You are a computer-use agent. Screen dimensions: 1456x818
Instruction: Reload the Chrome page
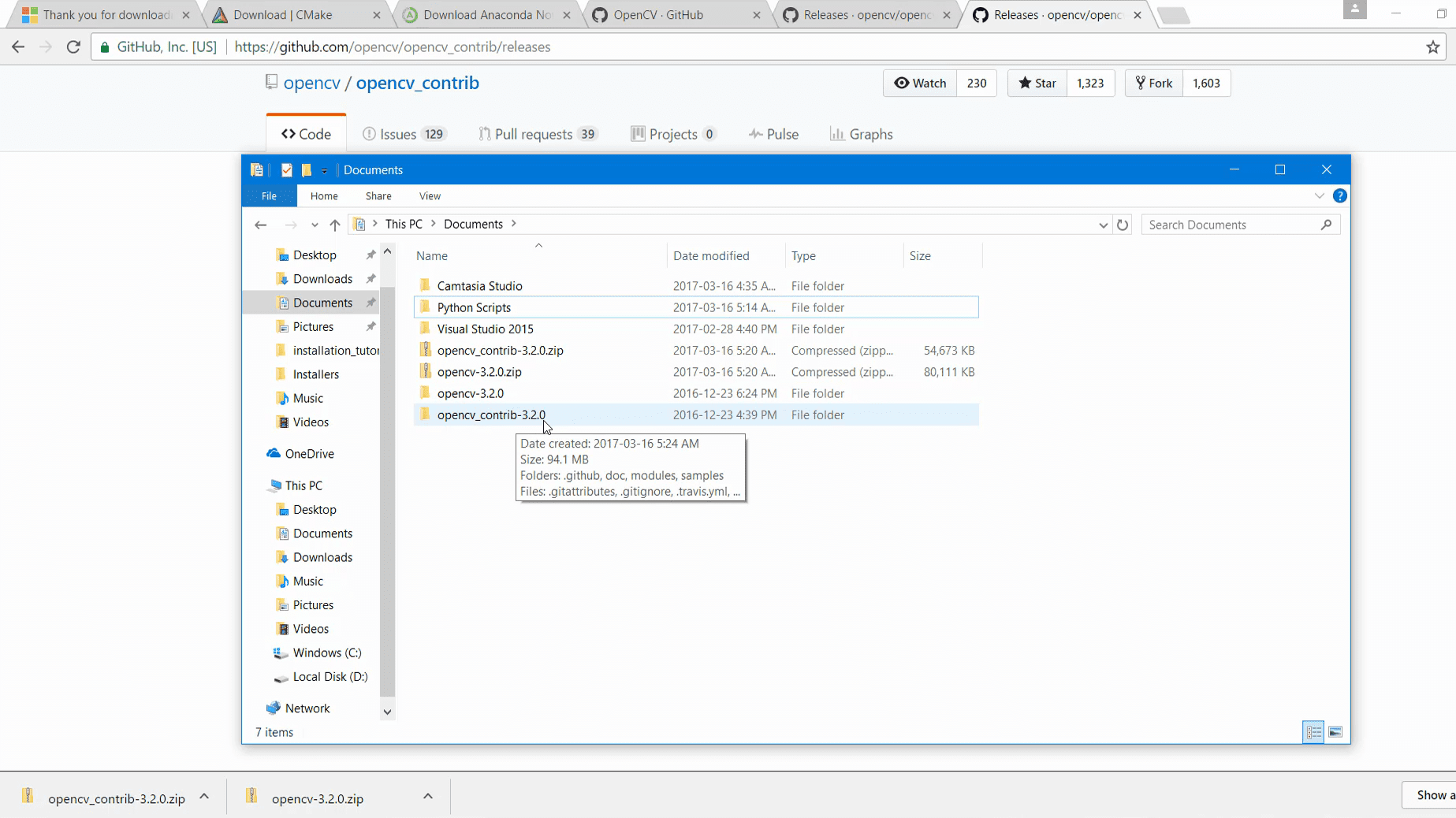pyautogui.click(x=73, y=47)
